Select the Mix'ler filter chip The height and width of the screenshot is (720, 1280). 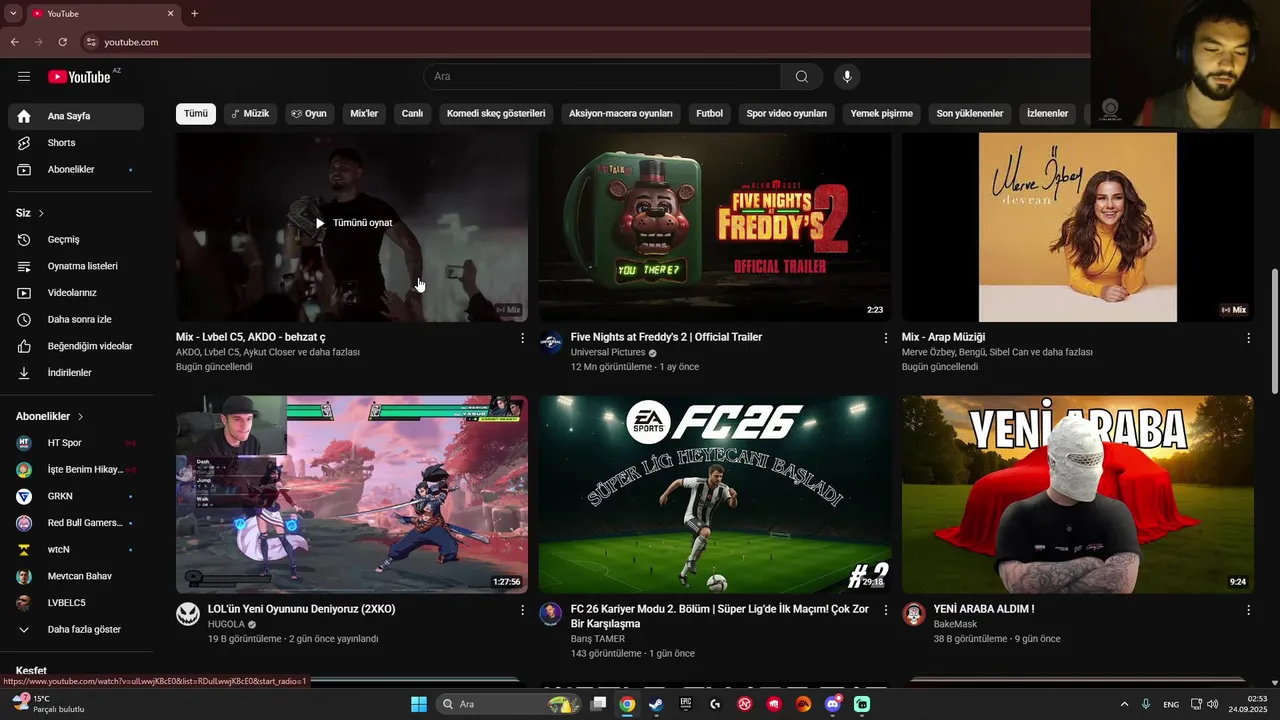pos(364,114)
